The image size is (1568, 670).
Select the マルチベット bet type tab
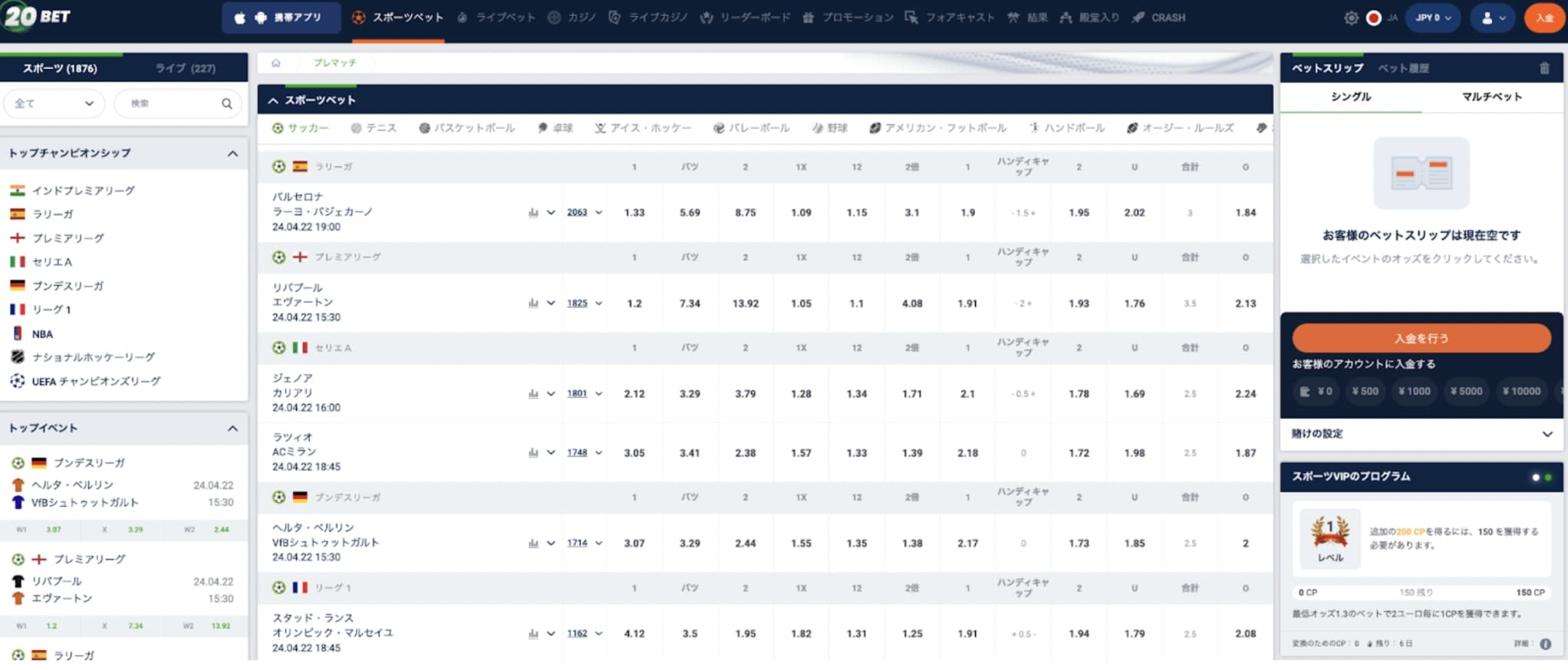click(1491, 97)
